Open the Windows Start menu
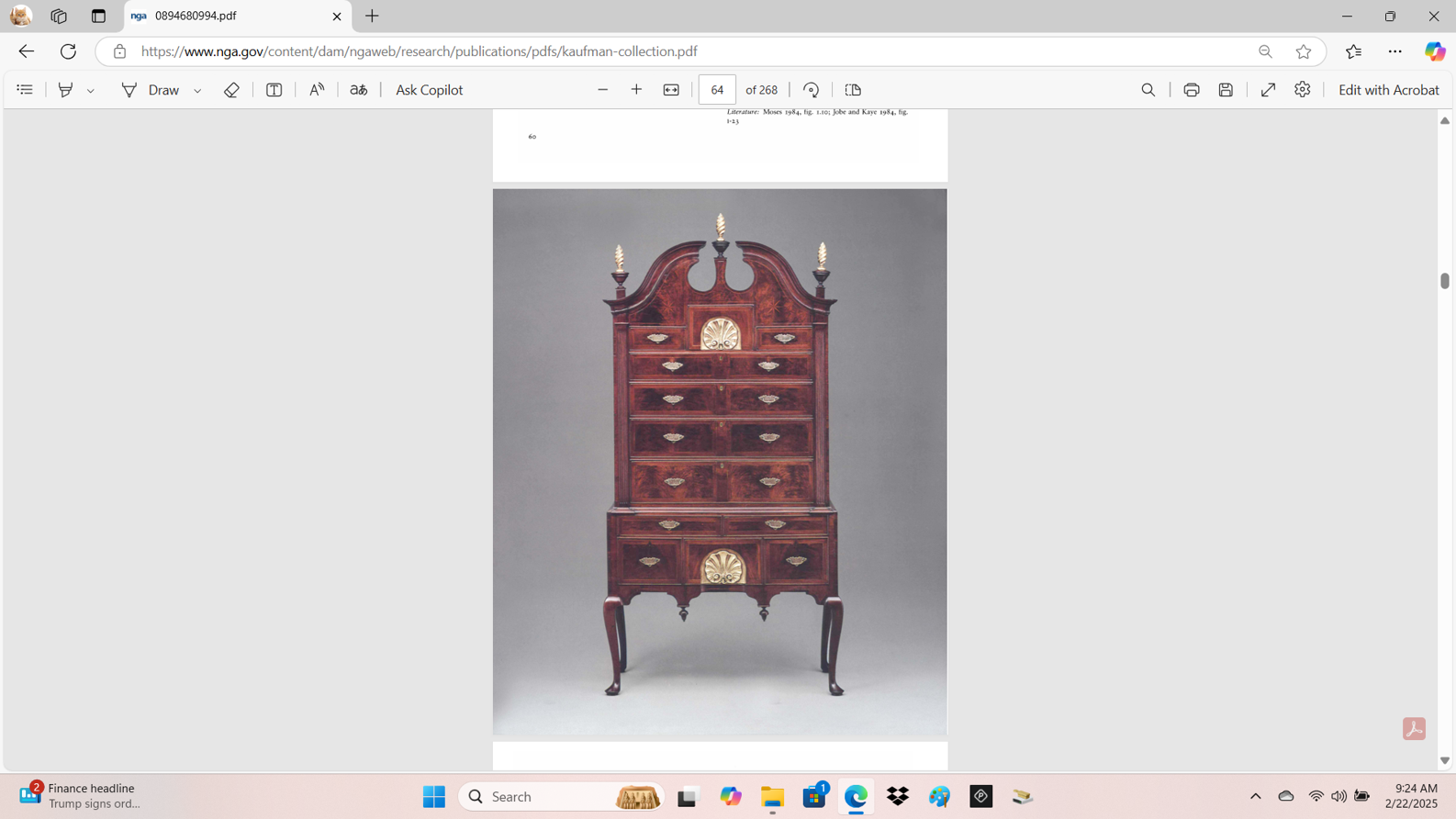This screenshot has width=1456, height=819. tap(433, 796)
